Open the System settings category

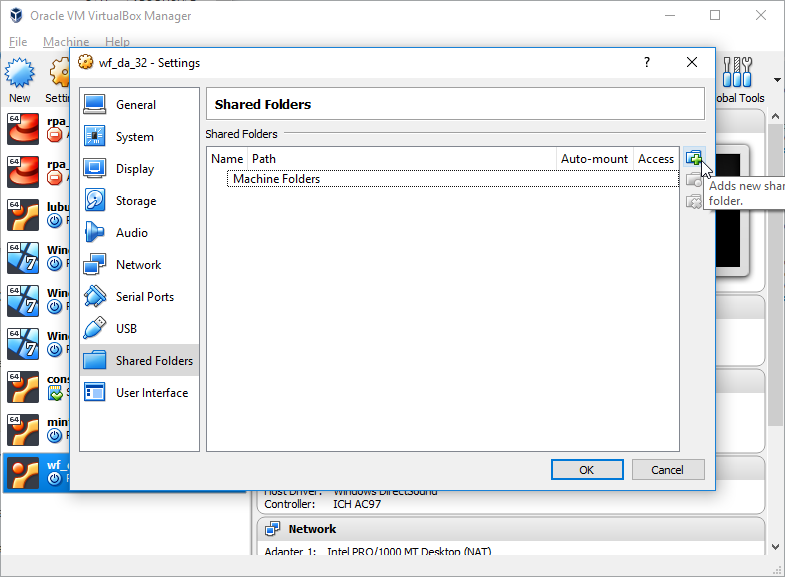point(139,137)
